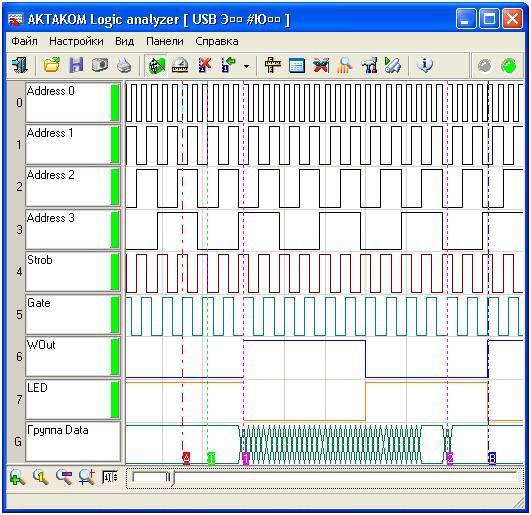
Task: Click the zoom out magnifier icon
Action: [64, 477]
